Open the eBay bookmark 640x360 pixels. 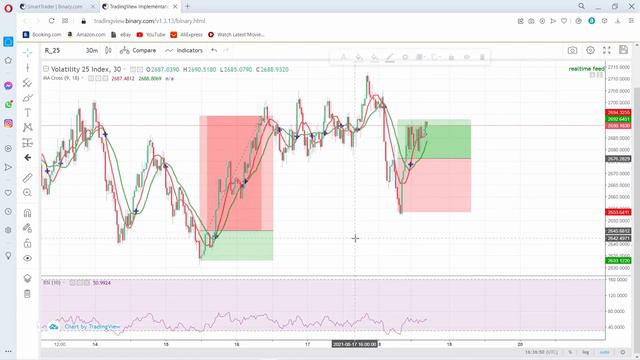[x=121, y=35]
